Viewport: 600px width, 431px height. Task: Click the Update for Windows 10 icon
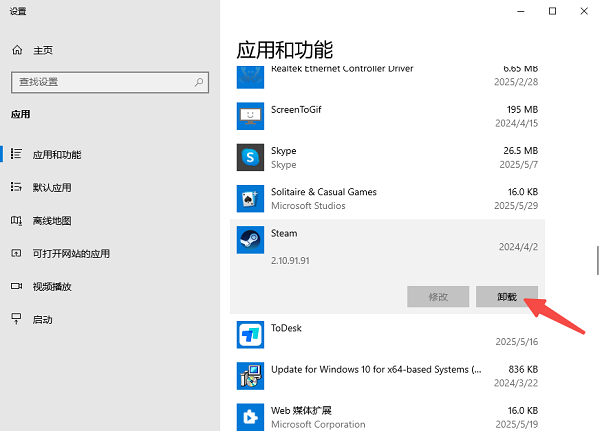(249, 375)
